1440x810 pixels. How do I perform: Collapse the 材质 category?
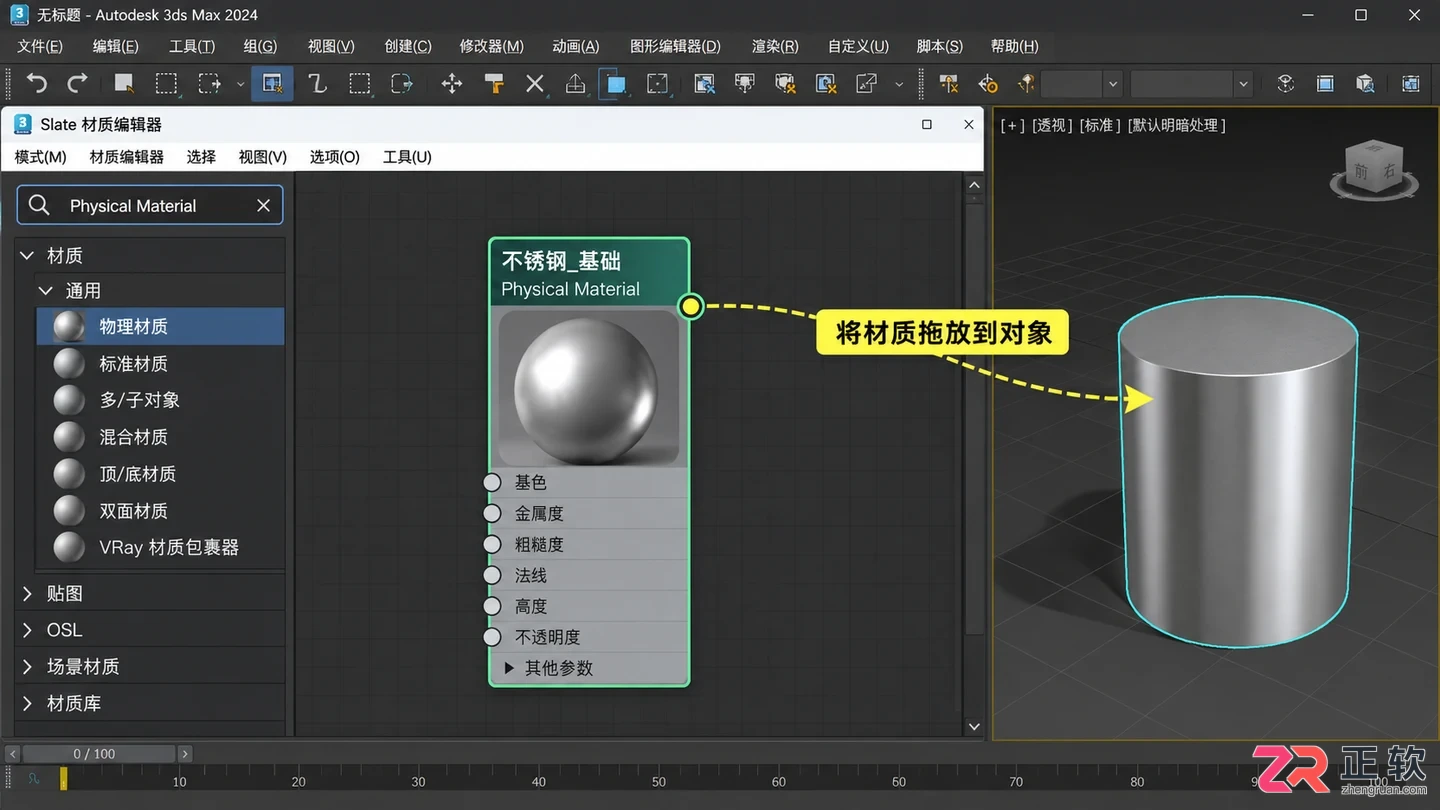[x=27, y=256]
